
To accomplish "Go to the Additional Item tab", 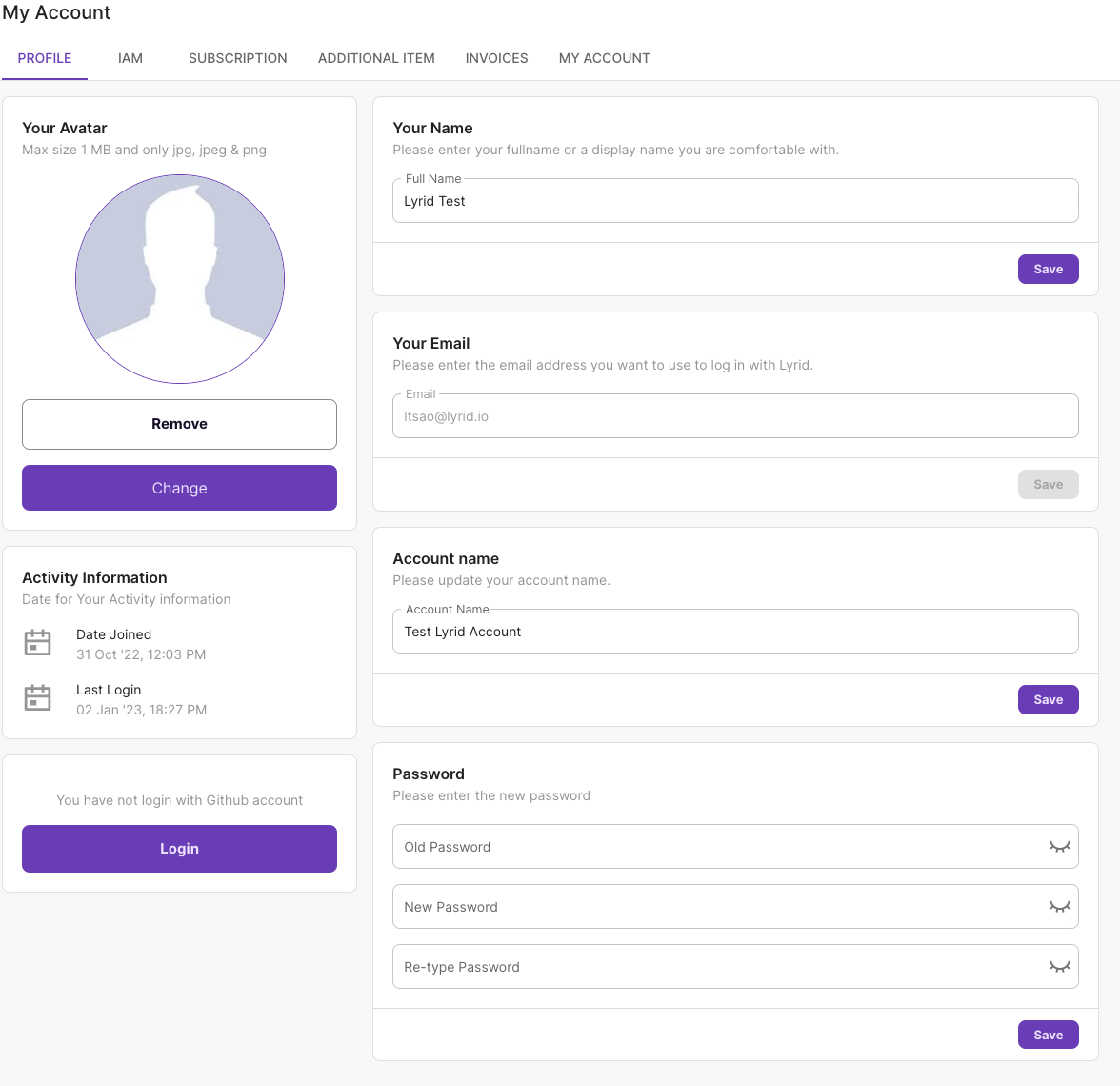I will click(376, 58).
